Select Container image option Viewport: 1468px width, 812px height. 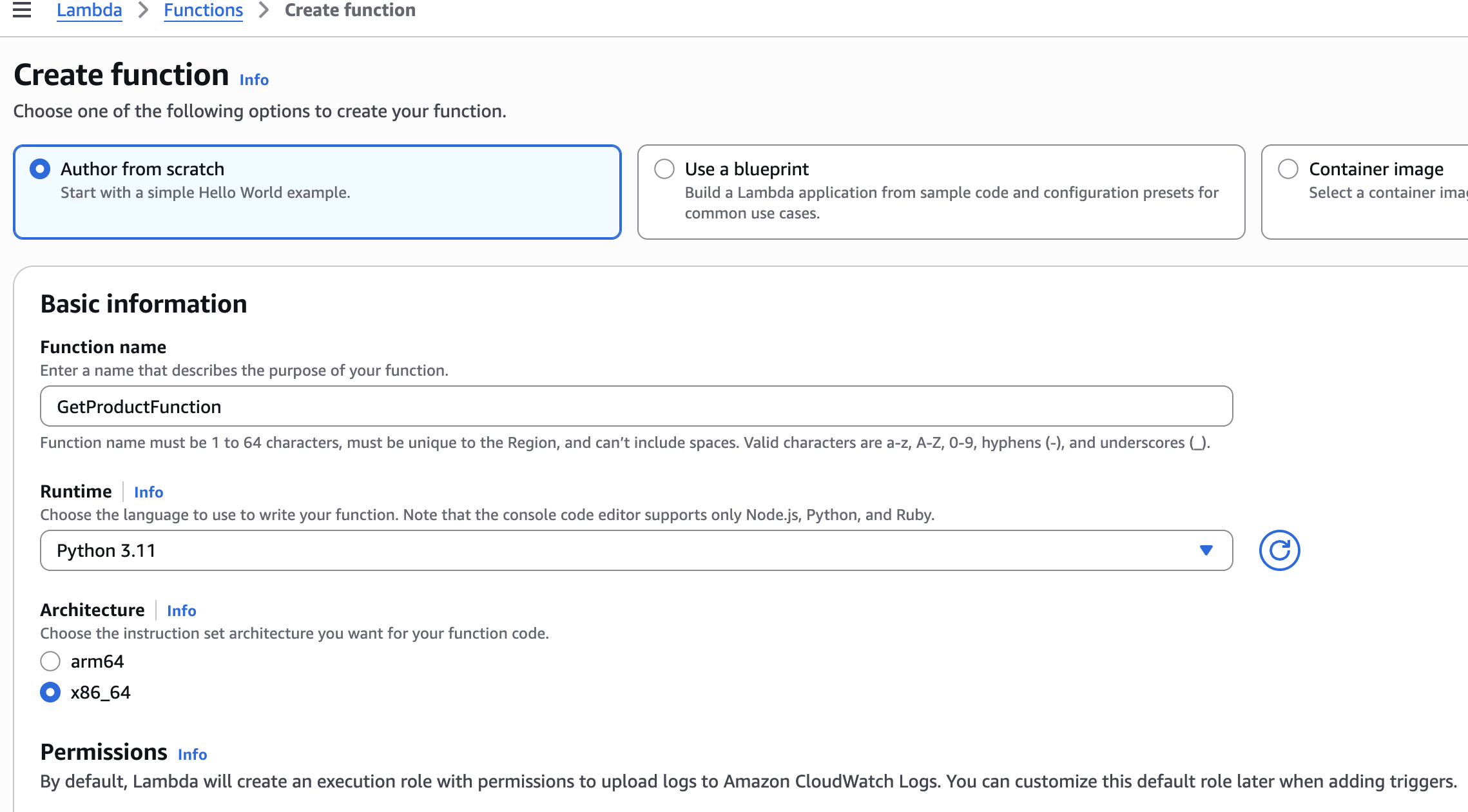click(x=1288, y=169)
